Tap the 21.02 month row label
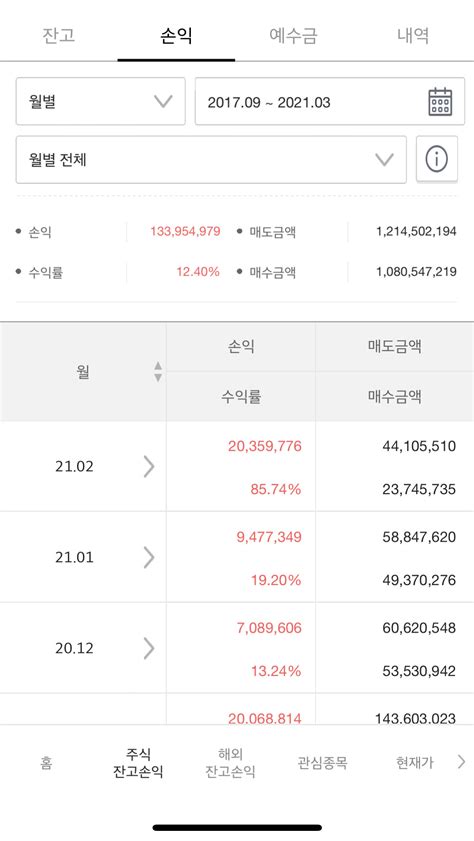The height and width of the screenshot is (841, 474). pos(74,467)
